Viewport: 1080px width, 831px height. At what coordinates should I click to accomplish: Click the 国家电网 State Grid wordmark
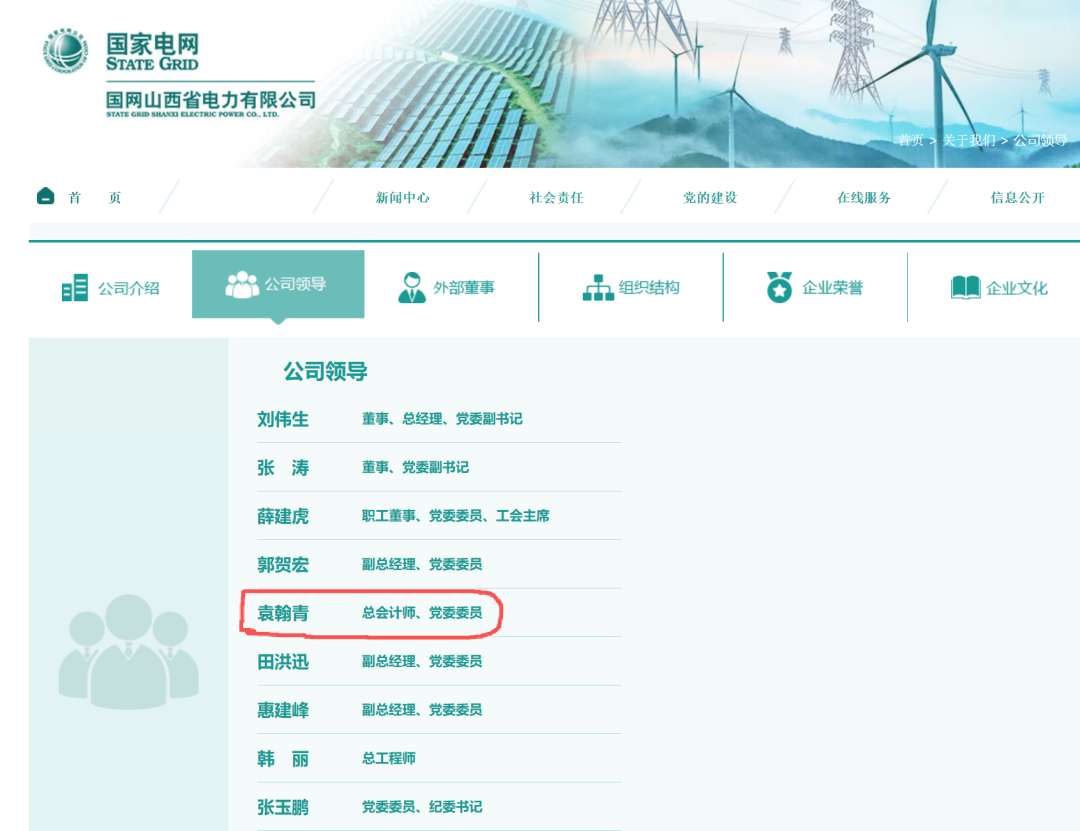pos(152,52)
